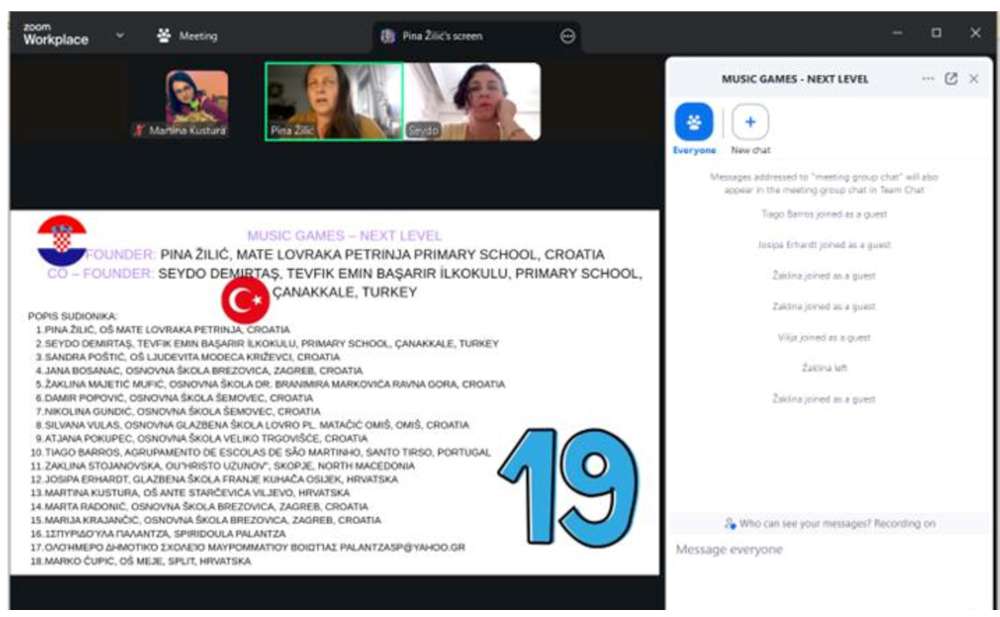The image size is (1000, 617).
Task: Click the Everyone chat icon
Action: coord(694,122)
